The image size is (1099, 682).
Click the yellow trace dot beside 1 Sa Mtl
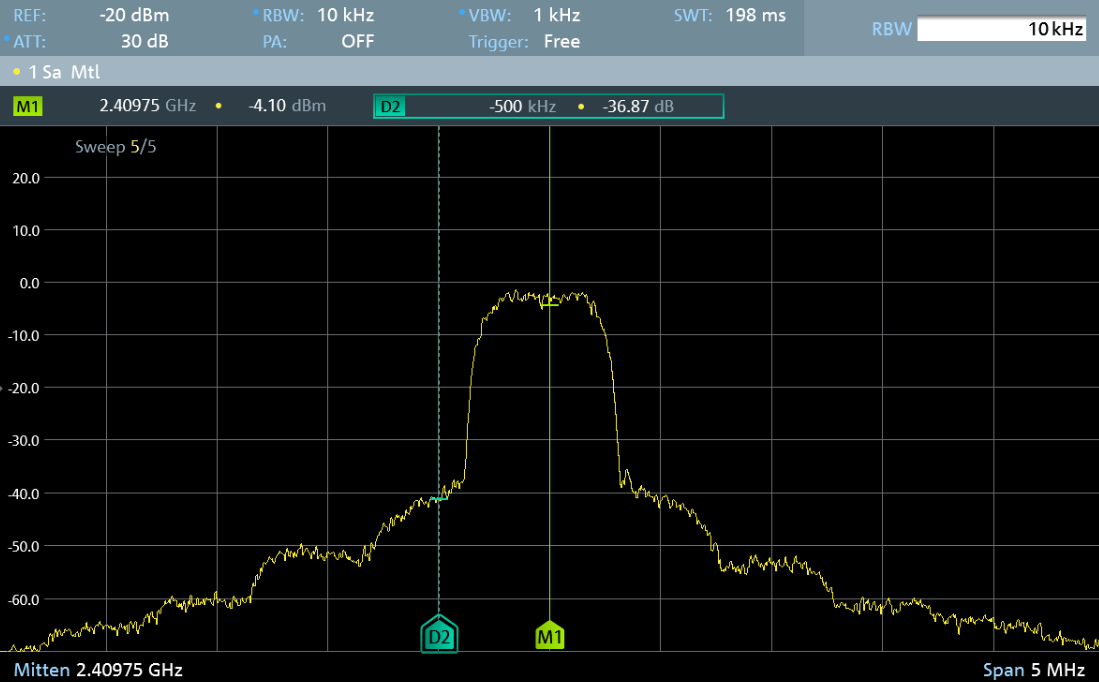pos(17,72)
